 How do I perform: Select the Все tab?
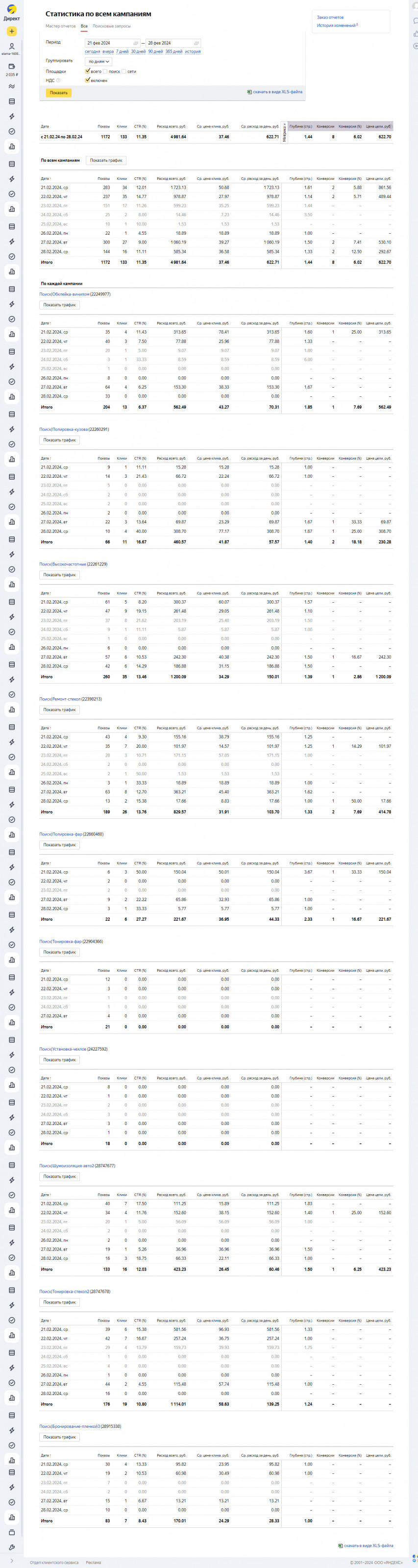click(84, 26)
